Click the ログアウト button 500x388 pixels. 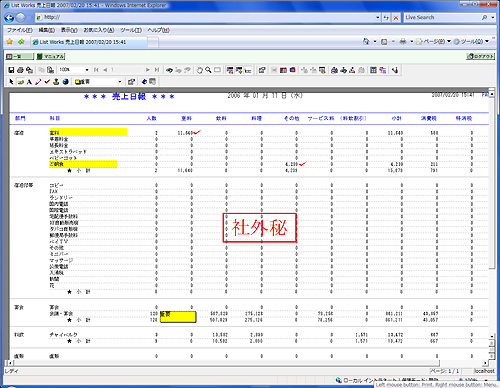[x=480, y=56]
